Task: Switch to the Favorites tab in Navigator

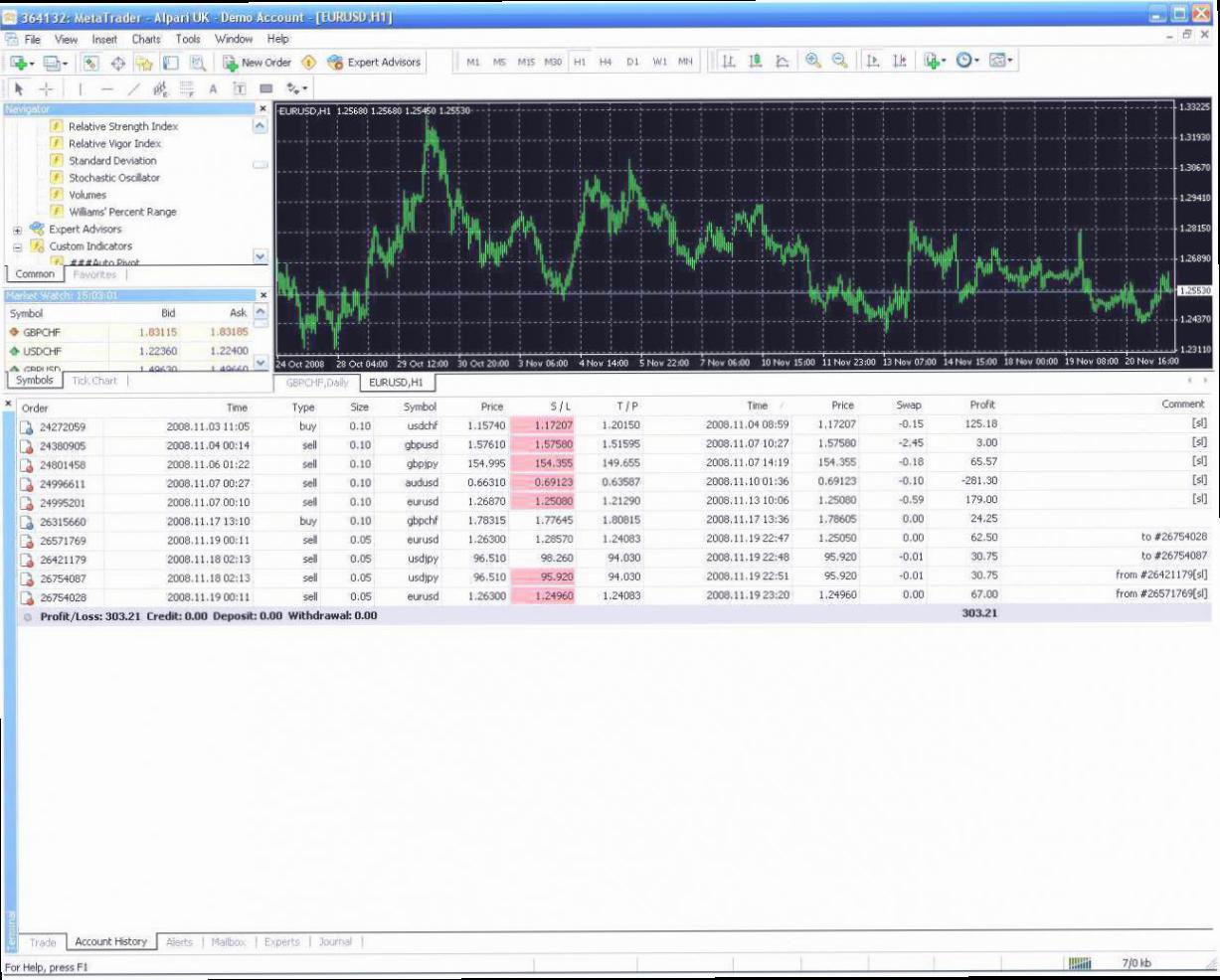Action: 94,274
